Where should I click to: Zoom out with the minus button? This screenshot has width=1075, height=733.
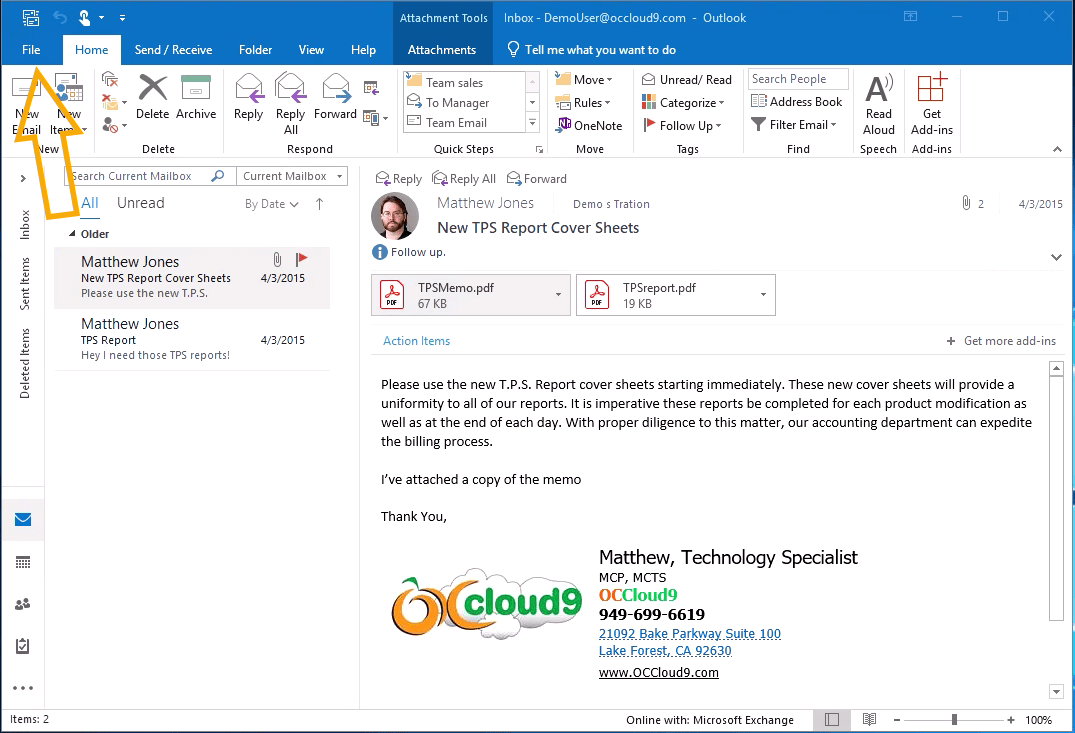coord(897,719)
